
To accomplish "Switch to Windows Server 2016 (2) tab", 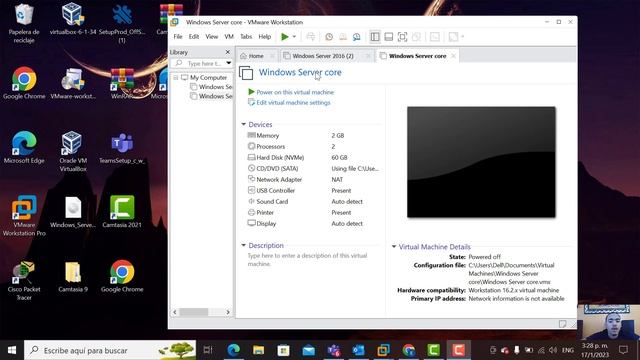I will (323, 56).
